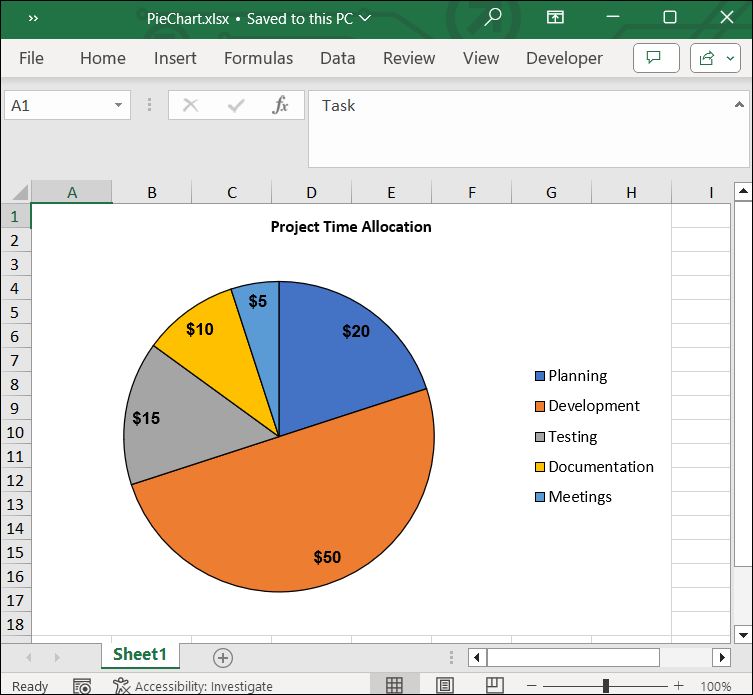Select row 1 header

[15, 216]
